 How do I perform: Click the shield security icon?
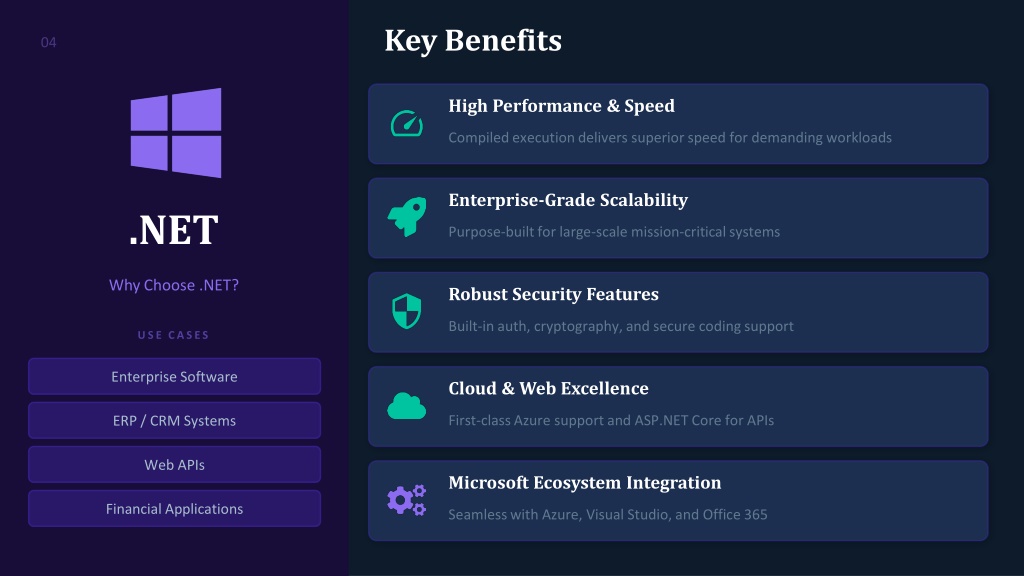coord(406,312)
